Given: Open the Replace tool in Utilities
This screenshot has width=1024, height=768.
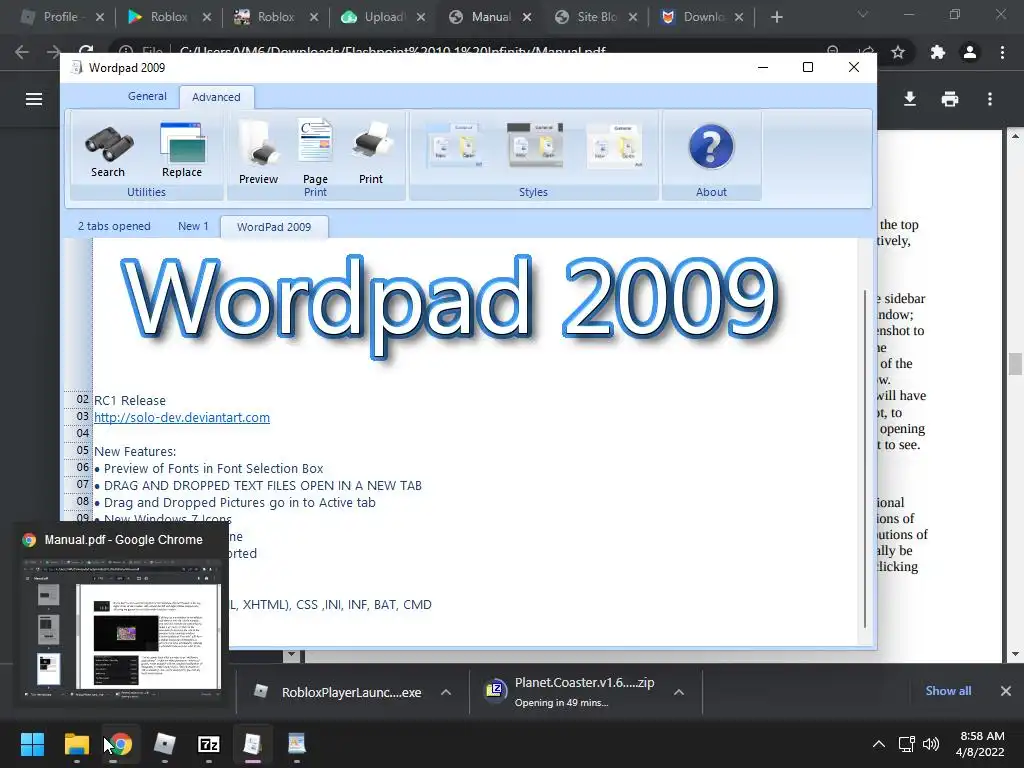Looking at the screenshot, I should 182,150.
